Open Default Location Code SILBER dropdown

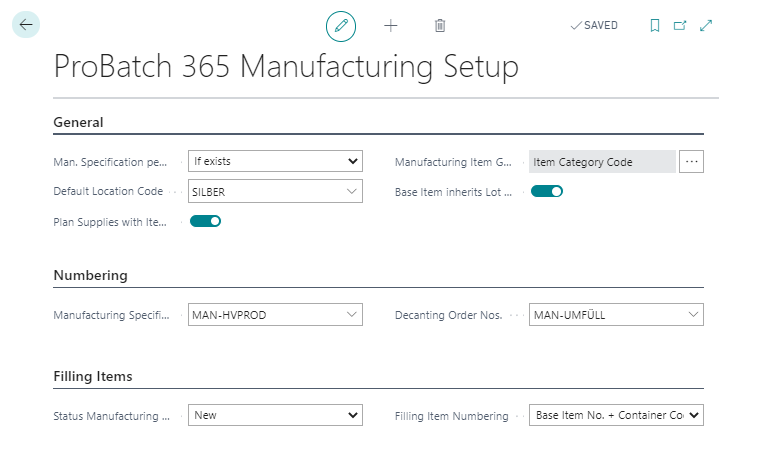pyautogui.click(x=275, y=192)
